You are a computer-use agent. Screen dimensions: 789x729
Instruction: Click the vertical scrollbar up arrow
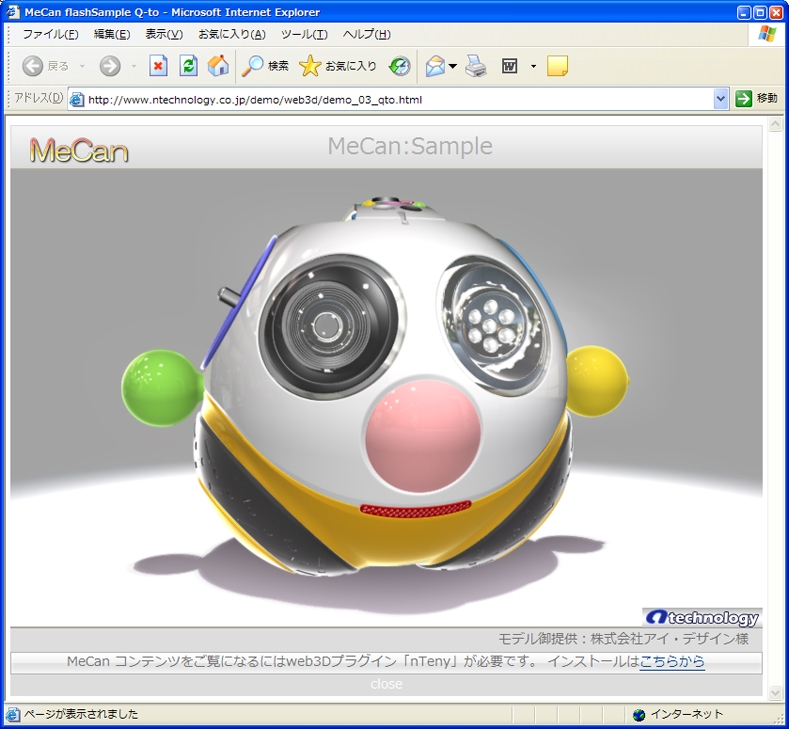775,124
